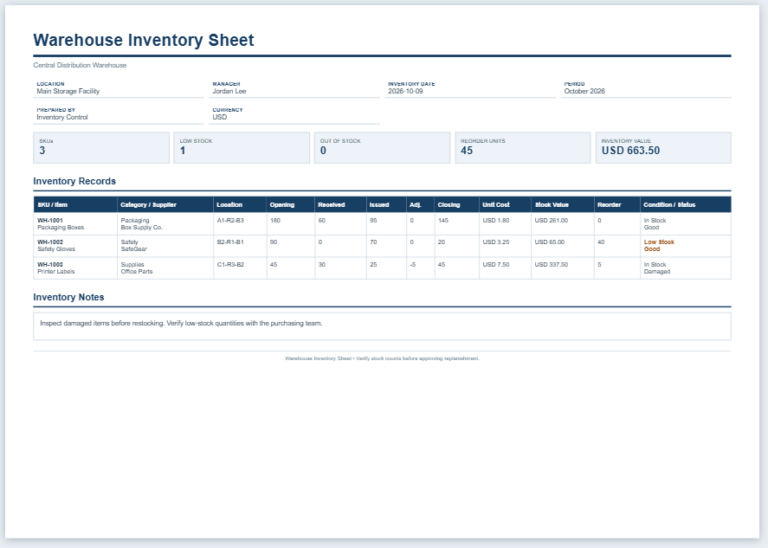This screenshot has height=548, width=768.
Task: Click the currency value USD
Action: coord(219,117)
